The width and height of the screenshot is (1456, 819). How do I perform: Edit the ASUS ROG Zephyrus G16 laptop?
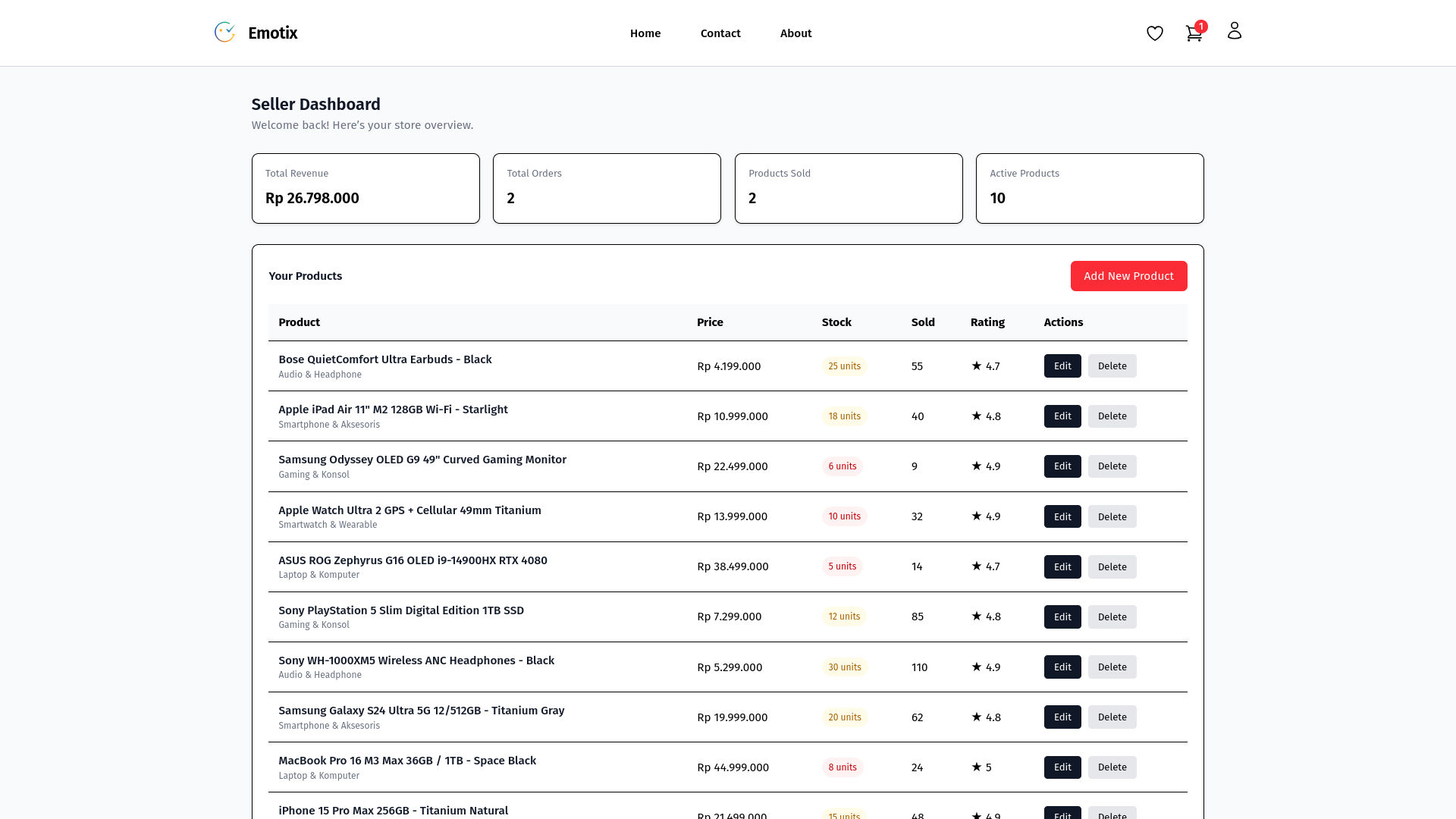tap(1062, 566)
